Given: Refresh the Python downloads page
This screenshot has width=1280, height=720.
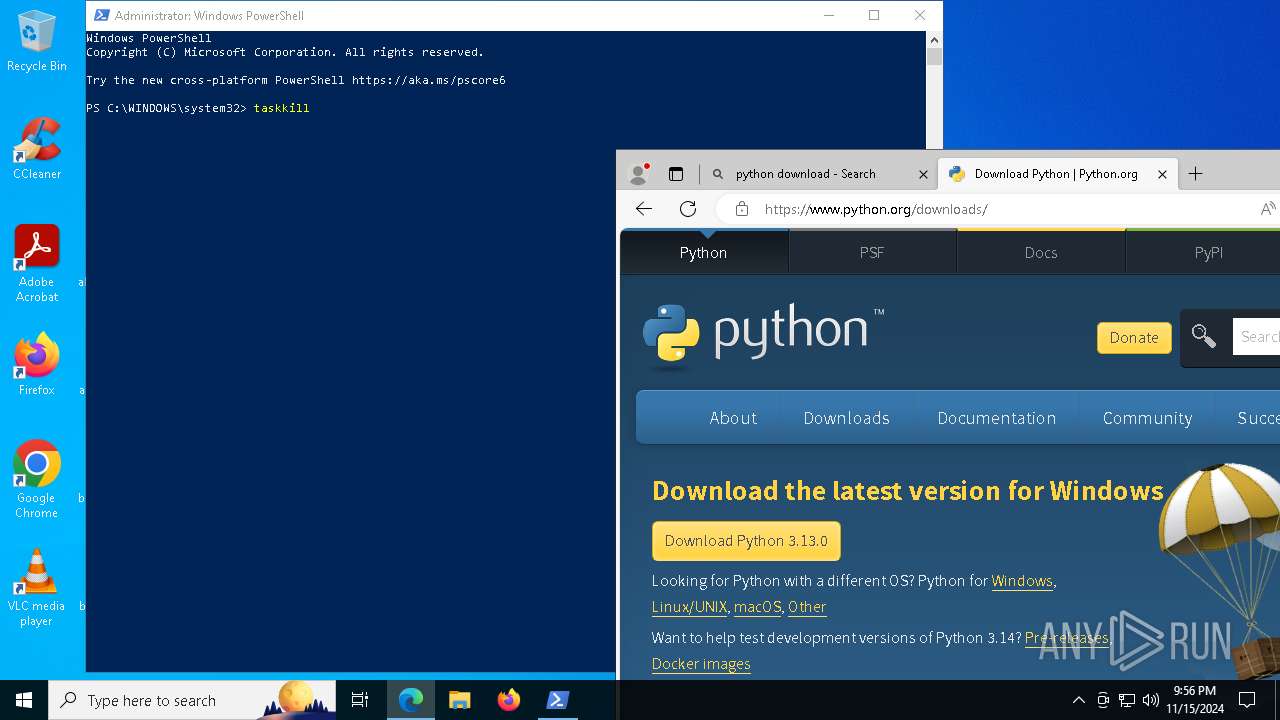Looking at the screenshot, I should (x=688, y=209).
